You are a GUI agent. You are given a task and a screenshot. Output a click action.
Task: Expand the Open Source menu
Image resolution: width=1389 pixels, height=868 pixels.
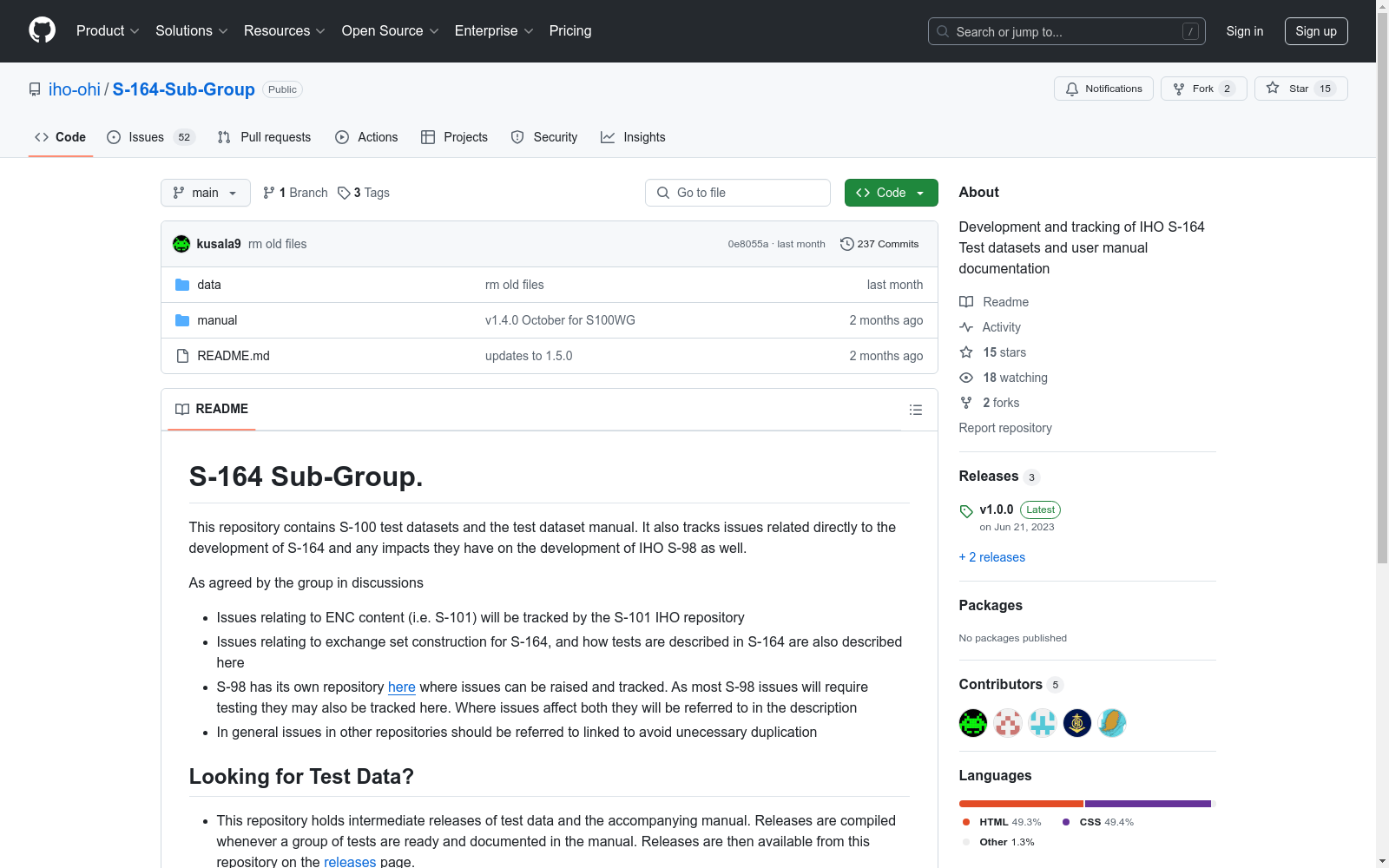point(391,31)
